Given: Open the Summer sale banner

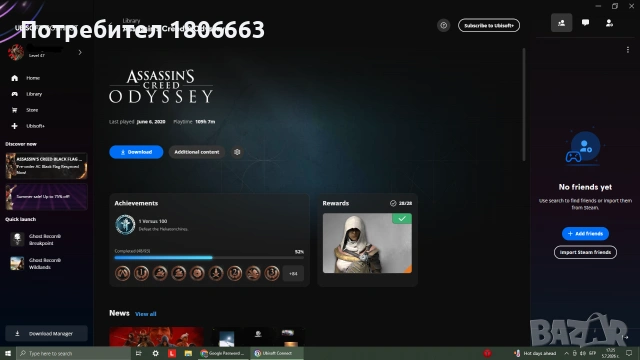Looking at the screenshot, I should [47, 197].
